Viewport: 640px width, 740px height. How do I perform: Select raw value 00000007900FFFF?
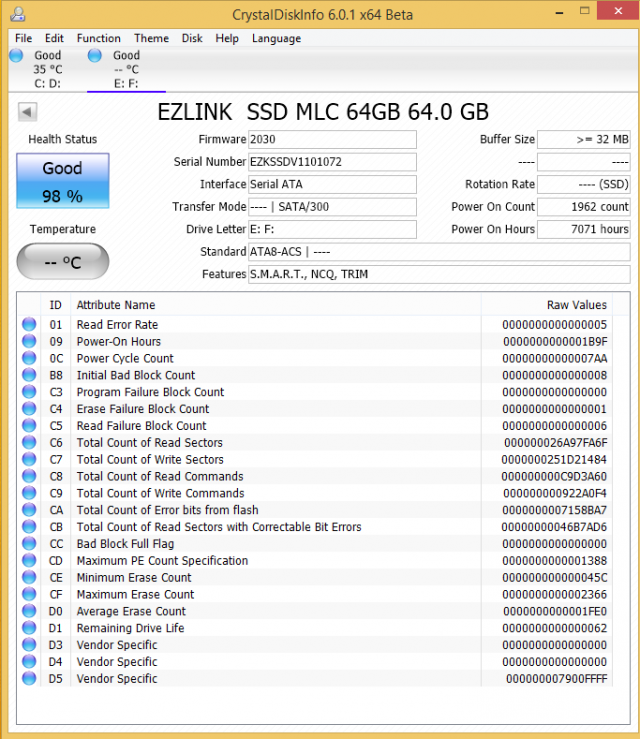[x=556, y=679]
